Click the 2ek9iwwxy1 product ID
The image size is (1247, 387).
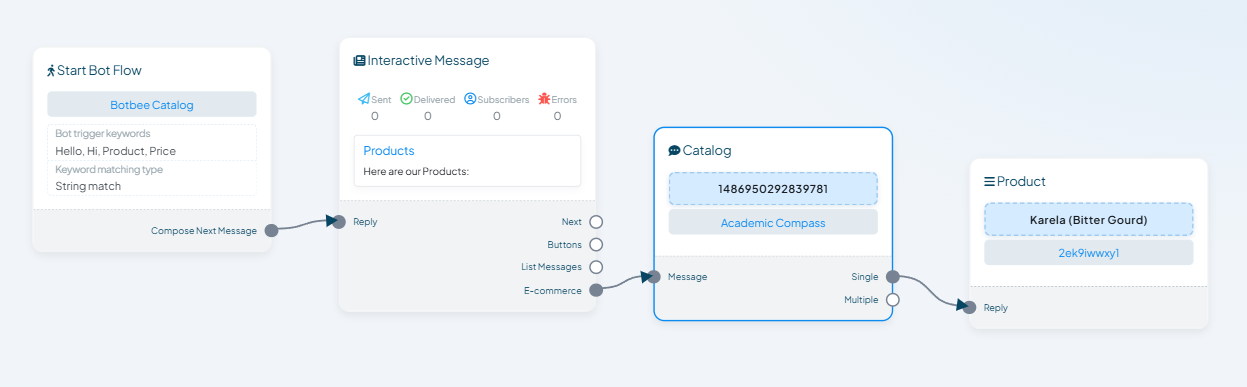(x=1089, y=253)
